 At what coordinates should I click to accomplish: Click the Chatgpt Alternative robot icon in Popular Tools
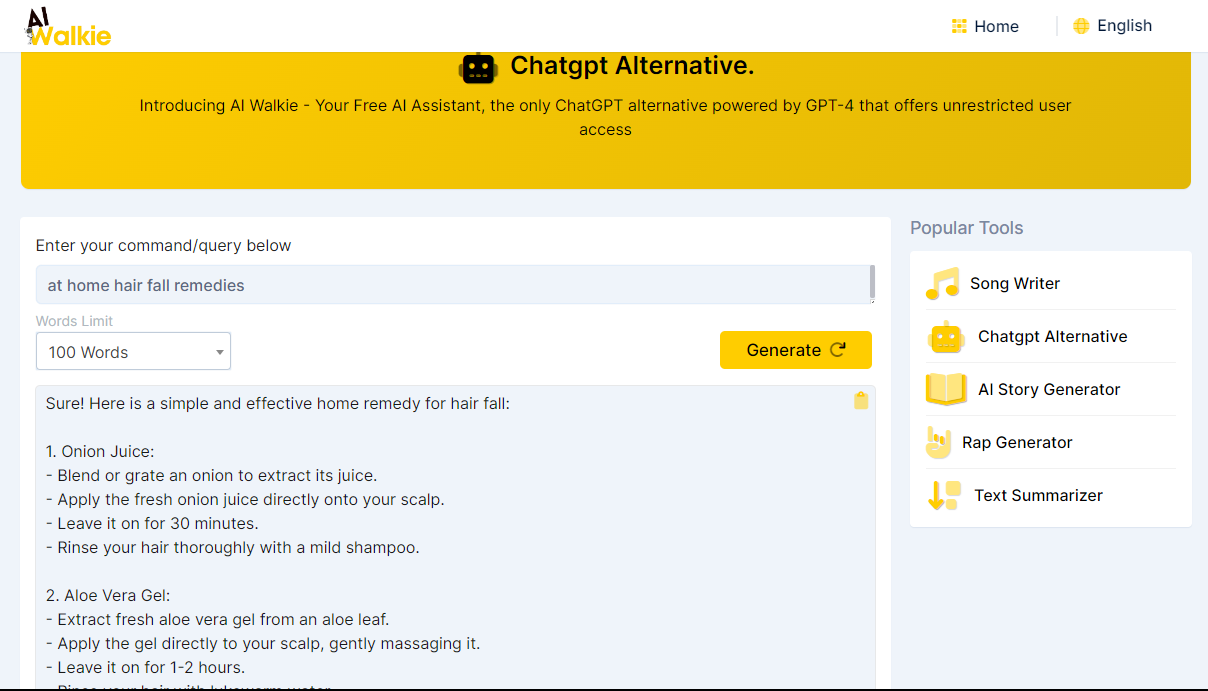[945, 337]
